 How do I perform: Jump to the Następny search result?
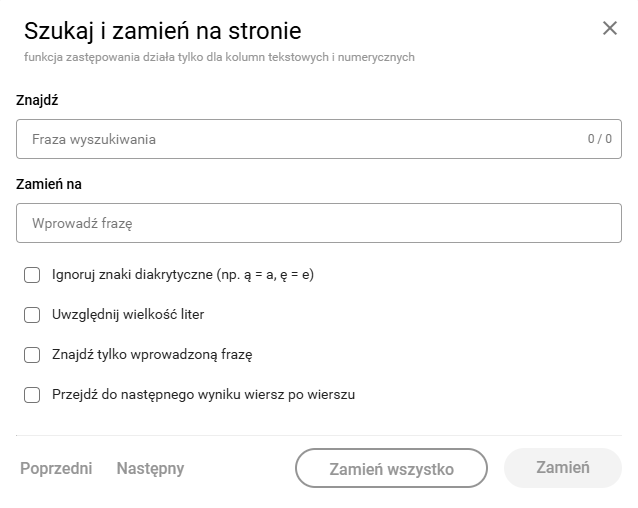point(150,469)
